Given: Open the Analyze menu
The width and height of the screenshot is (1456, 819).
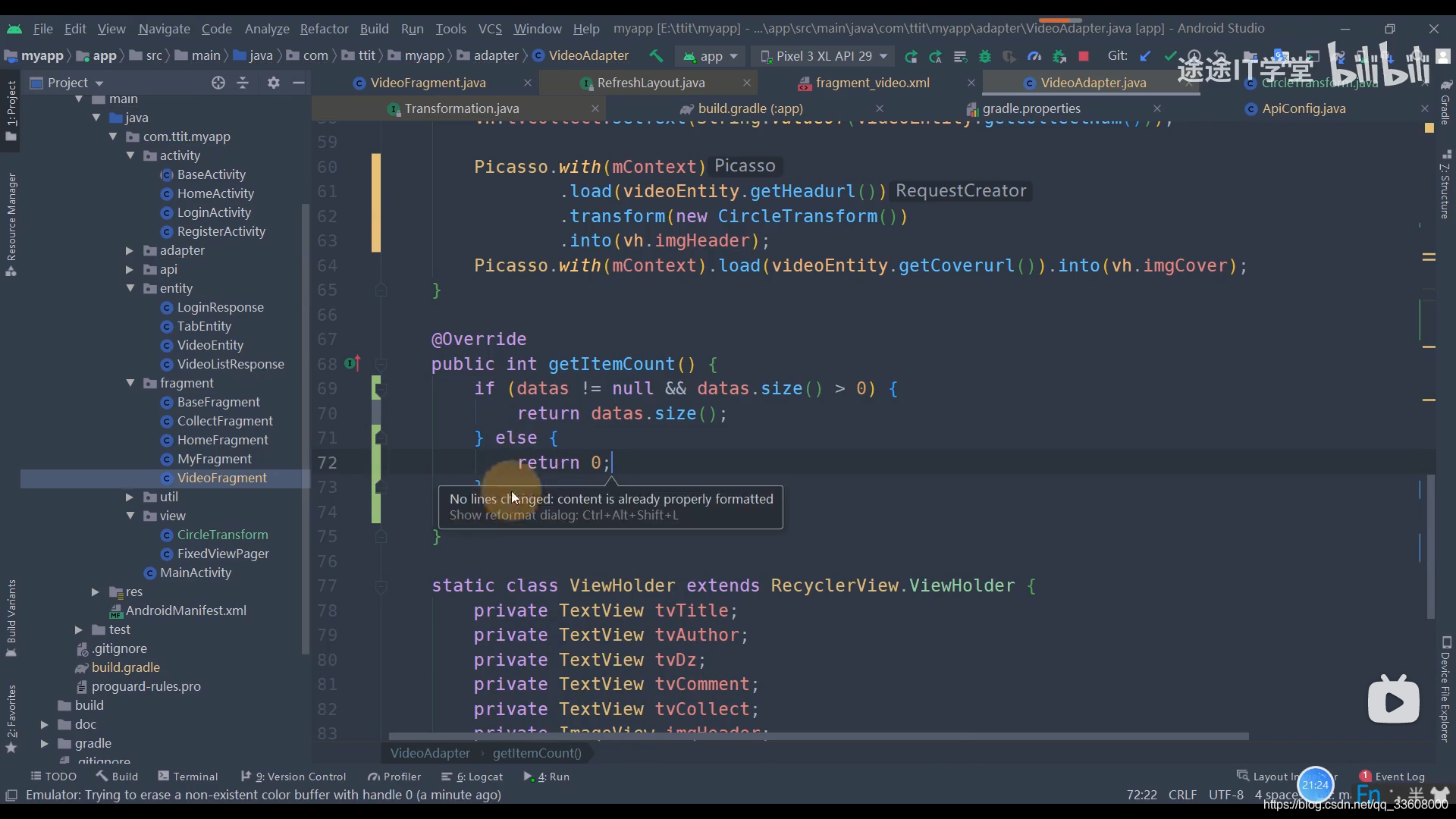Looking at the screenshot, I should (x=267, y=29).
